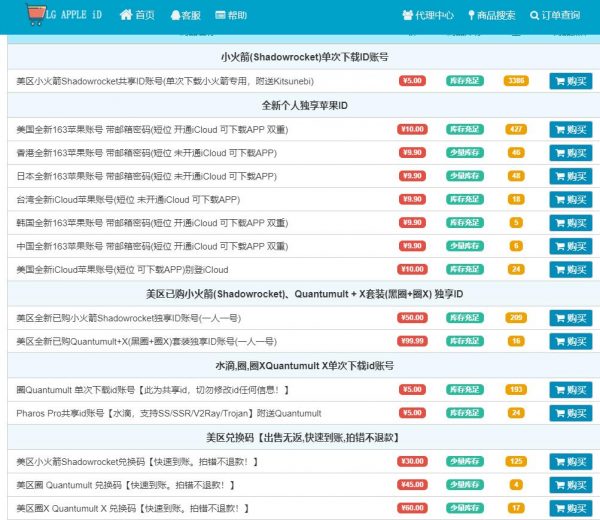600x520 pixels.
Task: Buy 美区小火箭Shadowrocket兑换码
Action: click(x=571, y=461)
